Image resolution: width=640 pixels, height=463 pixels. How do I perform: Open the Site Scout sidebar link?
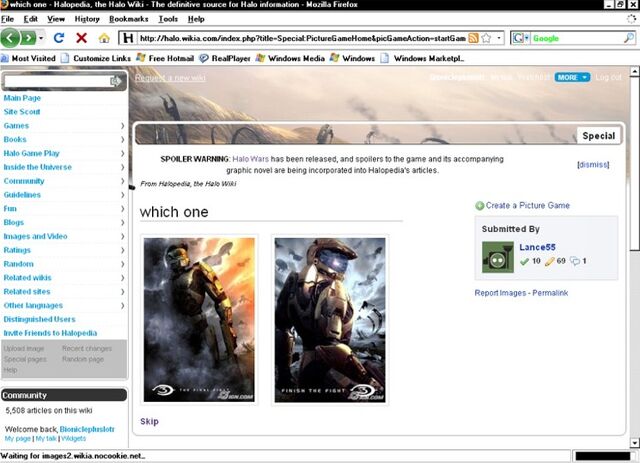pyautogui.click(x=22, y=112)
